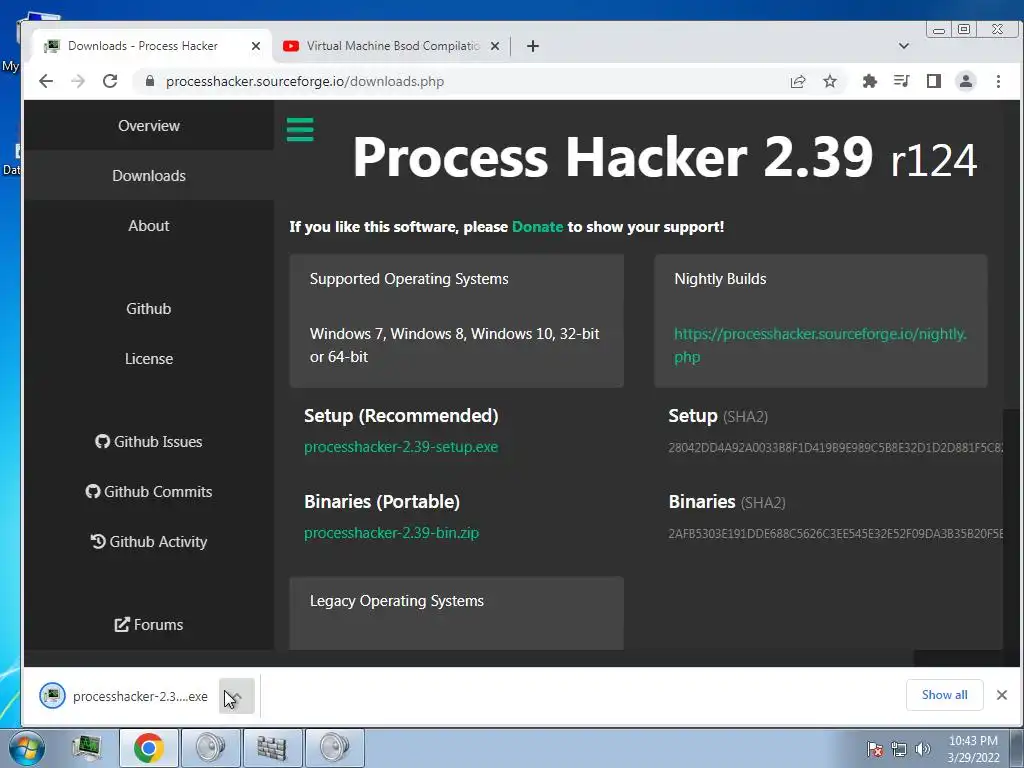
Task: Reload the page with the refresh icon
Action: tap(110, 81)
